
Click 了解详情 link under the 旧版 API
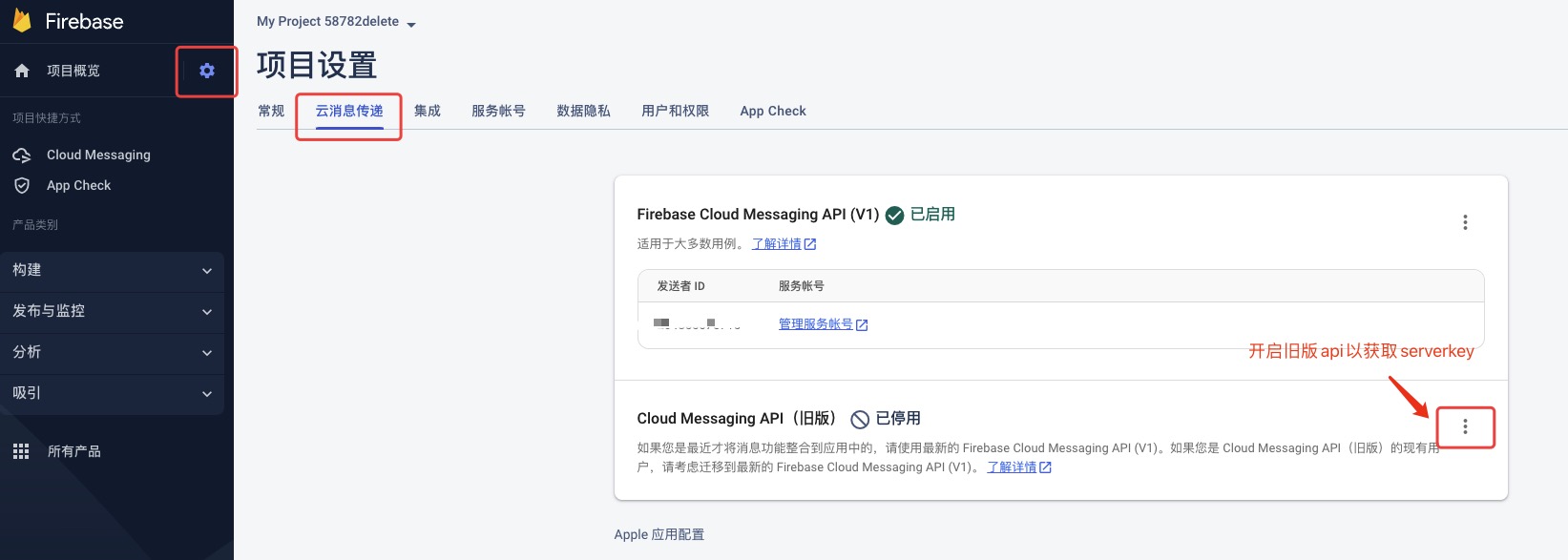tap(1012, 467)
